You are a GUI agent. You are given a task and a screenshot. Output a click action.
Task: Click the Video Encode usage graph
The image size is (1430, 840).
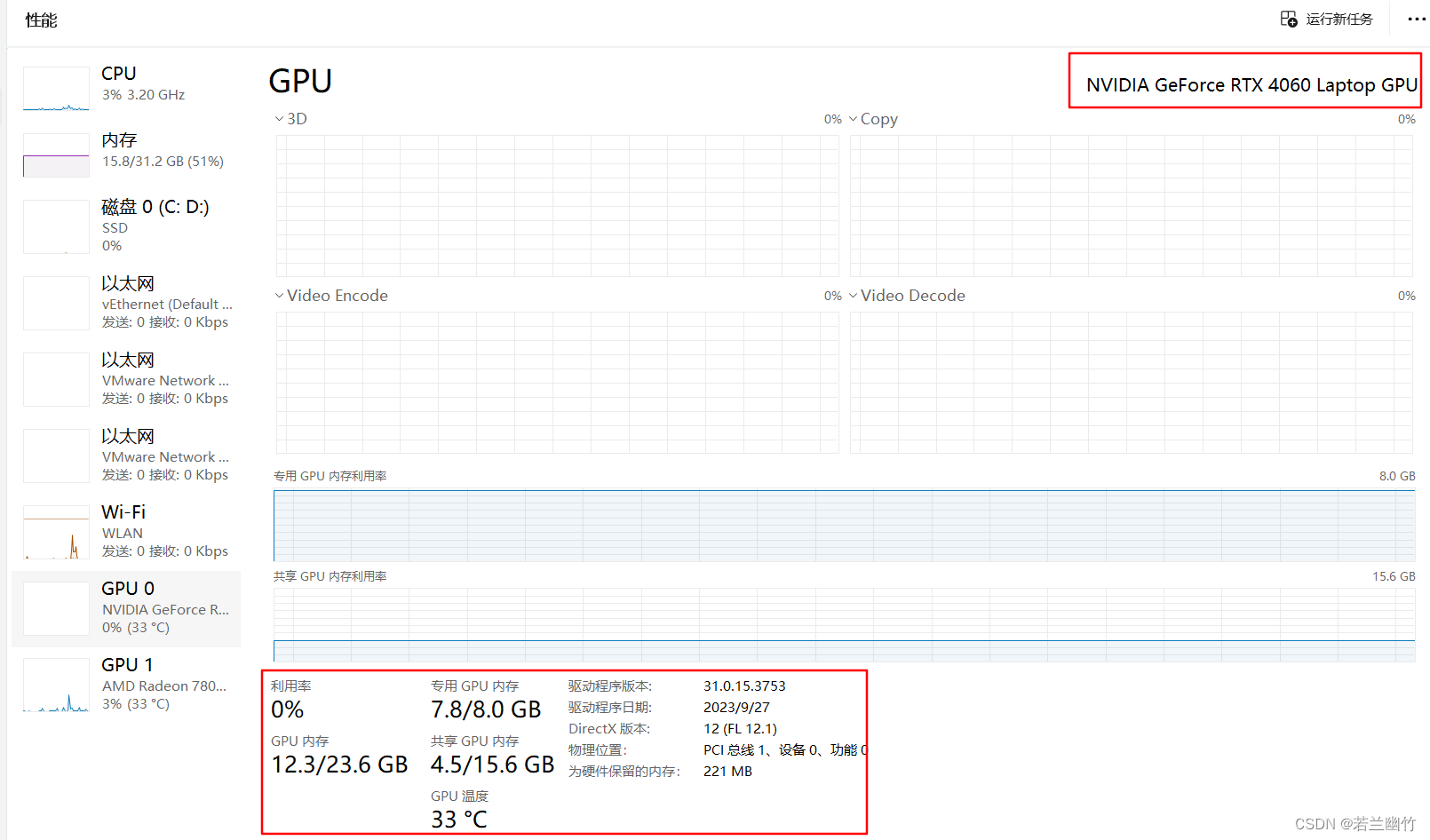[x=558, y=383]
